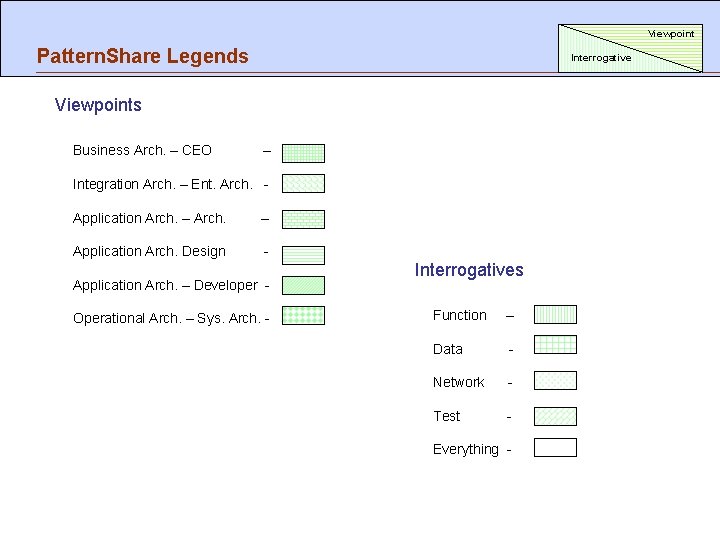720x540 pixels.
Task: Click the Function vertical-striped swatch
Action: [555, 315]
